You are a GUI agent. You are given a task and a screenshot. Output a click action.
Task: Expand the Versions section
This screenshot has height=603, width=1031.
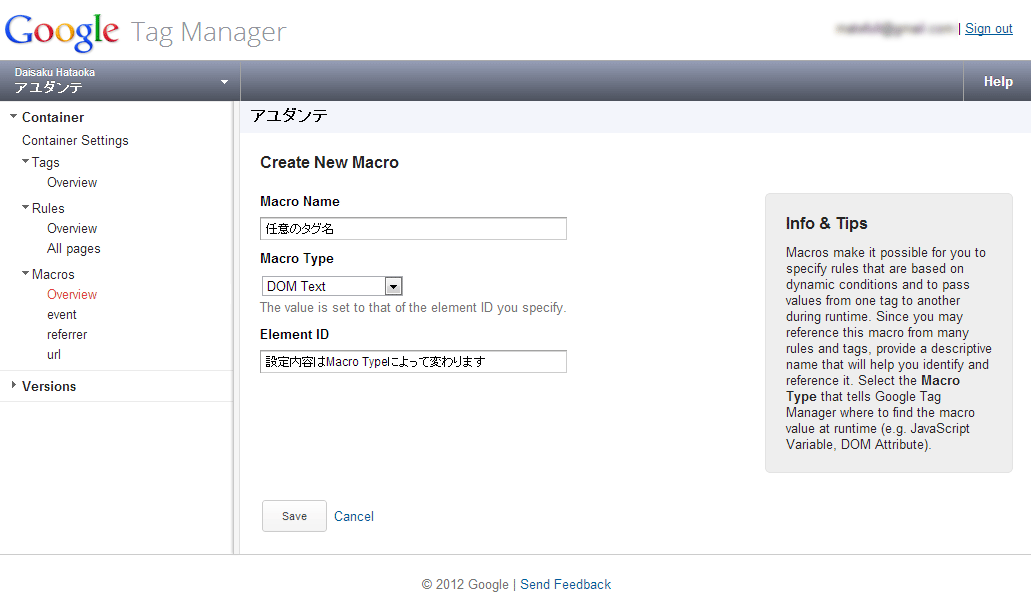[13, 386]
